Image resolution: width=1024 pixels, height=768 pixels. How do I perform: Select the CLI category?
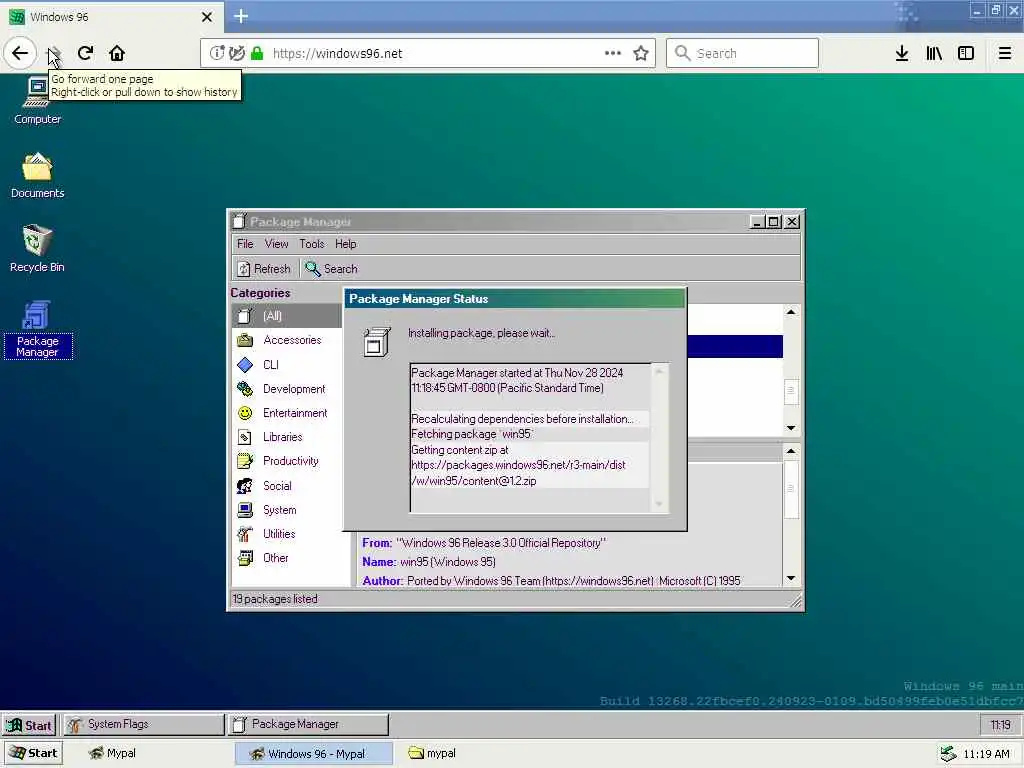point(287,364)
